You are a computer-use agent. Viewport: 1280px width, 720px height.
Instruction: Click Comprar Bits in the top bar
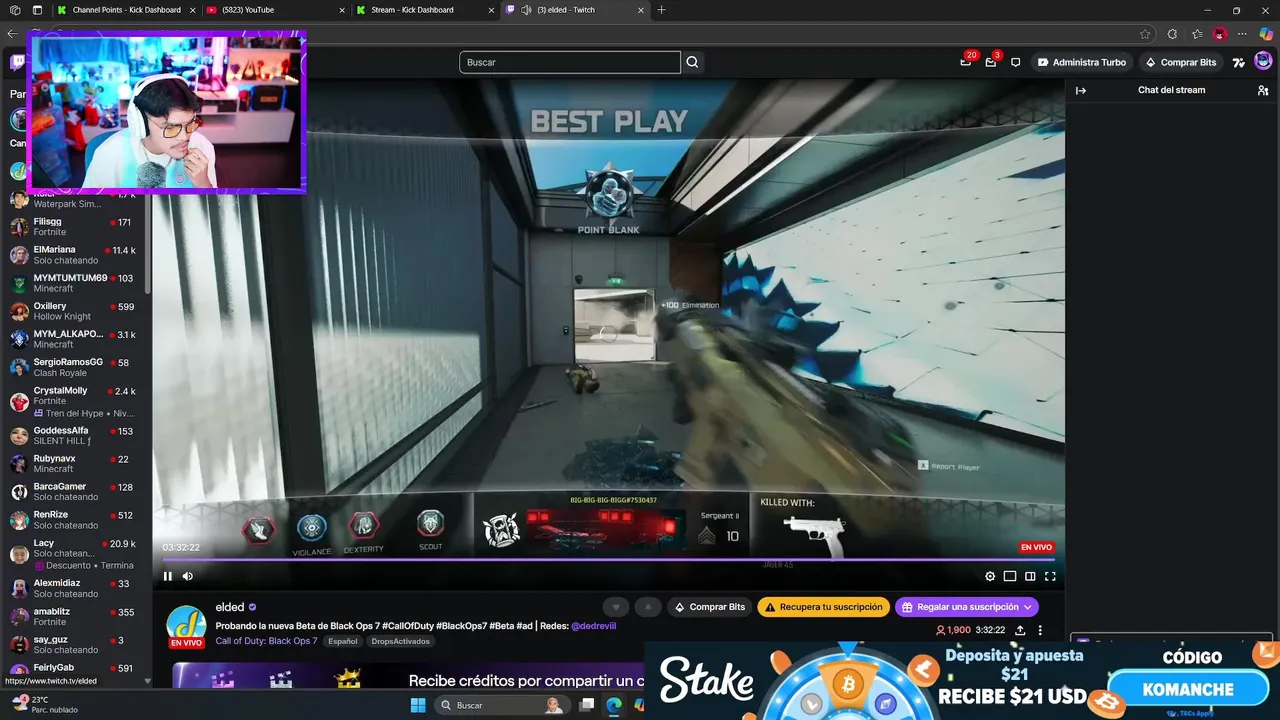click(1181, 62)
